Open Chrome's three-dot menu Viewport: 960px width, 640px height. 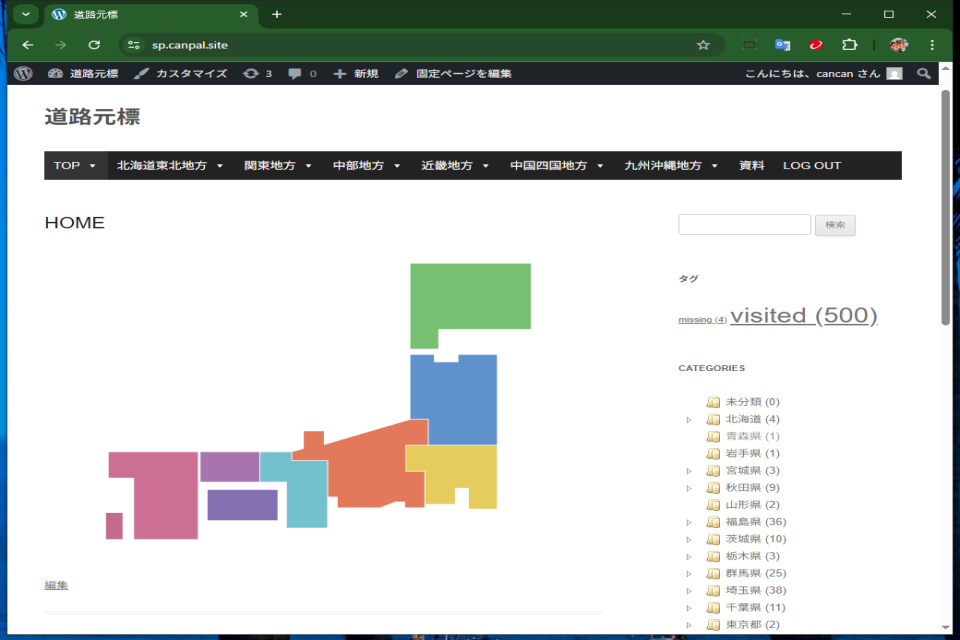click(932, 45)
